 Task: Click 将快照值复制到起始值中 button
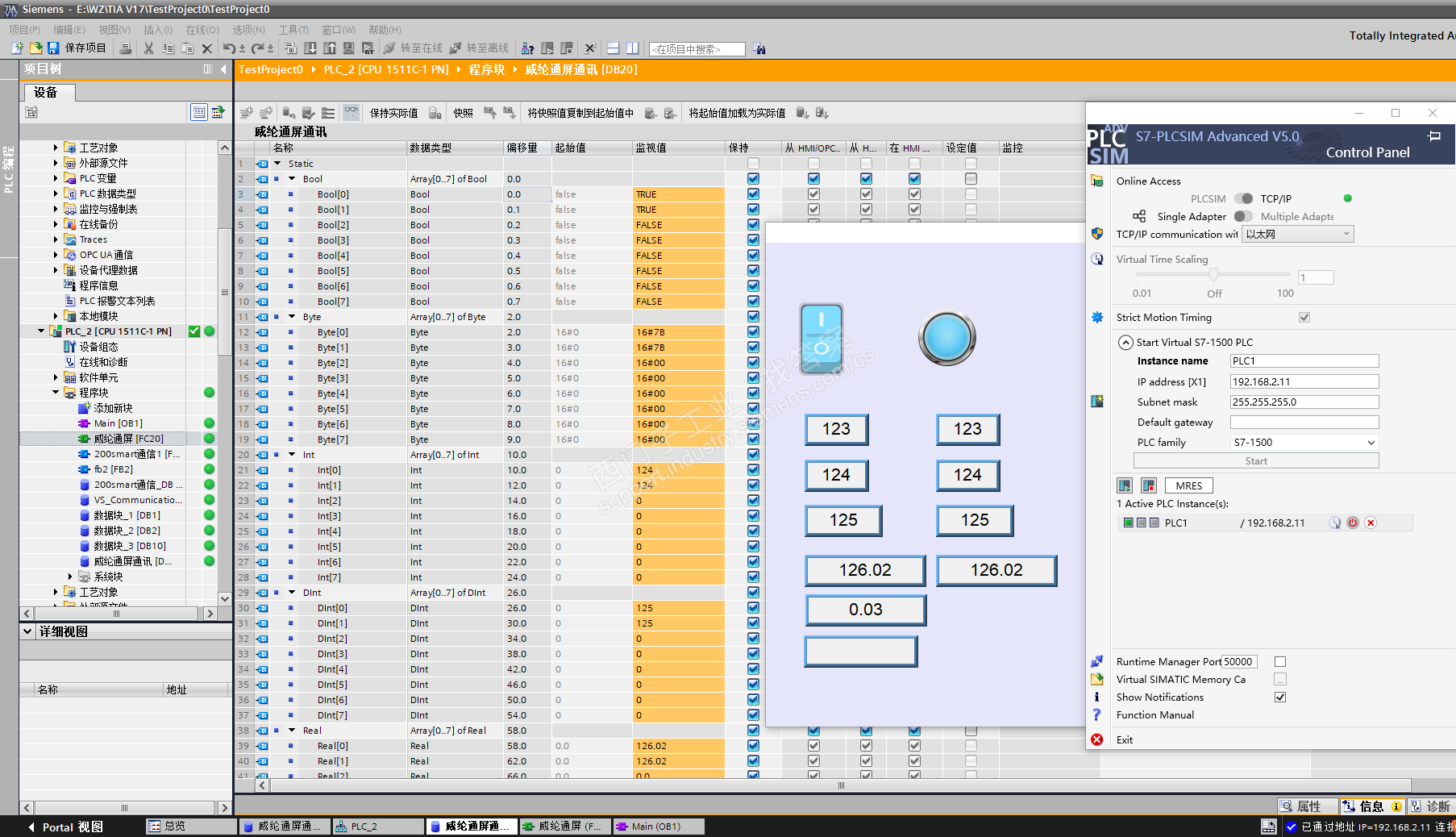coord(580,113)
